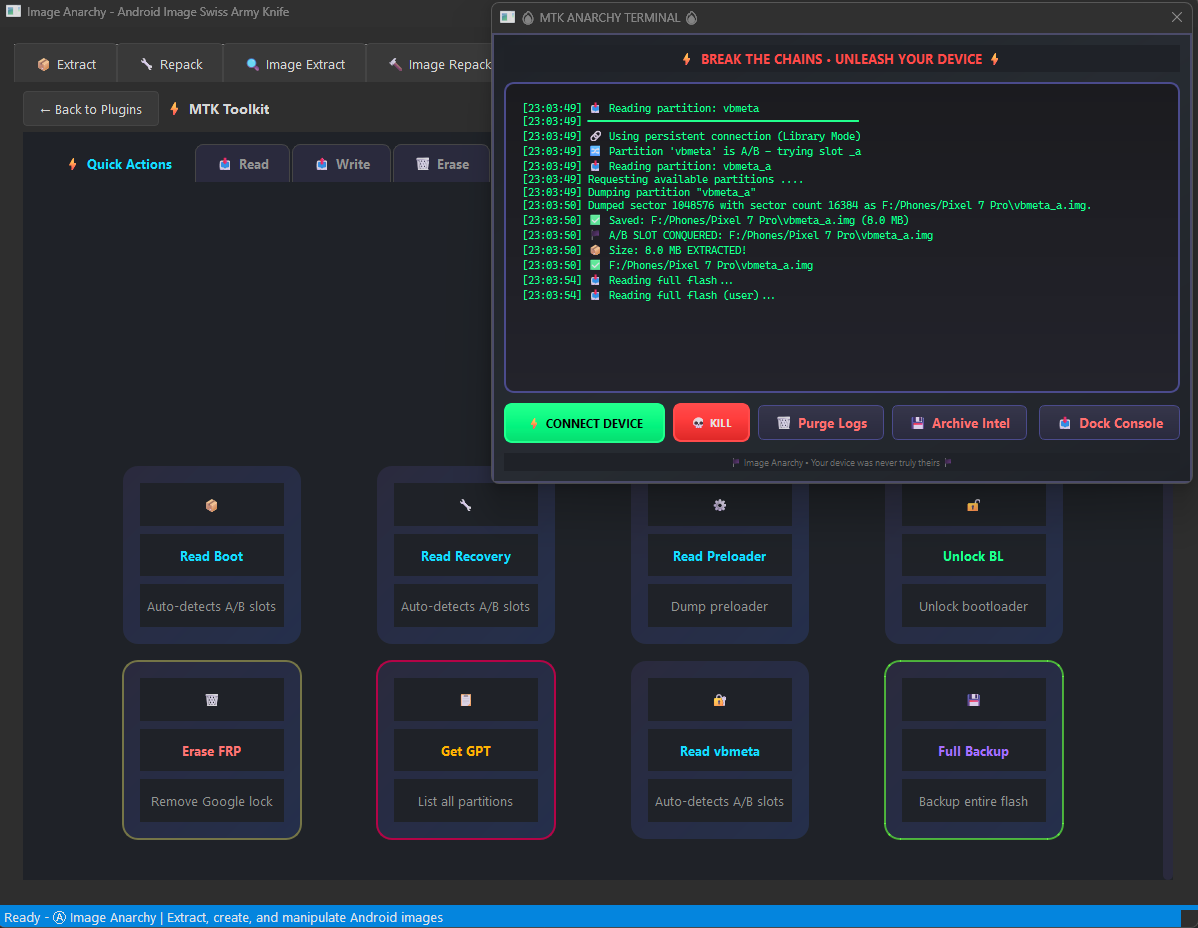Click Purge Logs in the terminal window
The width and height of the screenshot is (1198, 928).
click(820, 422)
